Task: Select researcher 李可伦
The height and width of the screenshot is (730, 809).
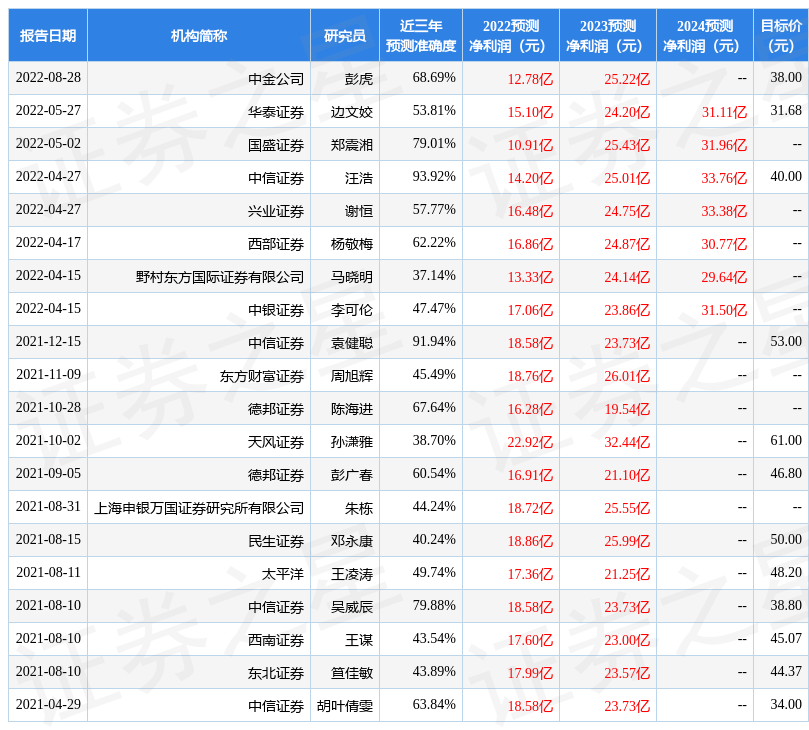Action: click(352, 310)
